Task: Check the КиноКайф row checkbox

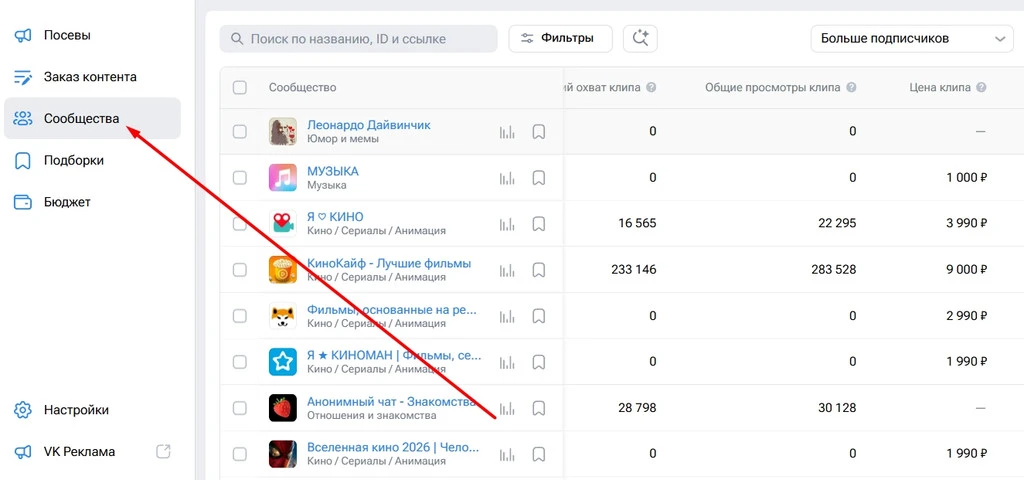Action: coord(240,270)
